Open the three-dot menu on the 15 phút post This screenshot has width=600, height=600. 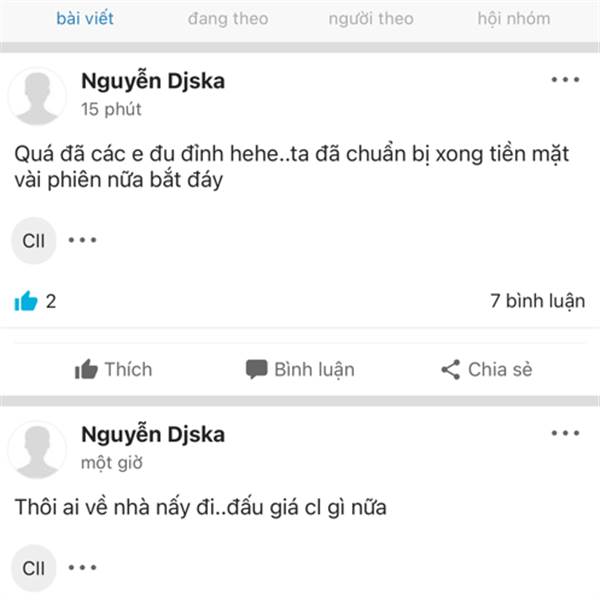(565, 80)
